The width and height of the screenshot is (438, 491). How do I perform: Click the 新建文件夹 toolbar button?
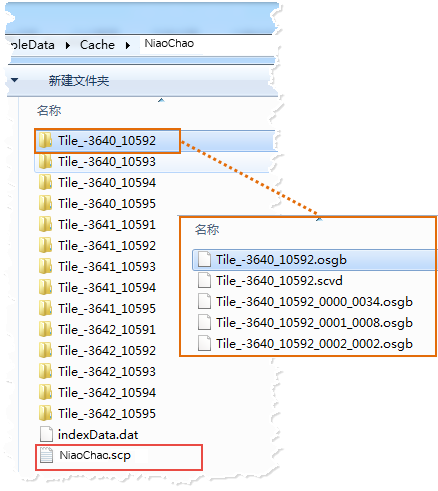79,80
